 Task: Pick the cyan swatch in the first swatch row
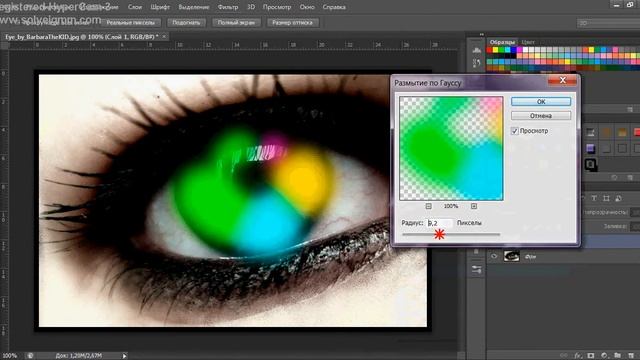tap(507, 50)
